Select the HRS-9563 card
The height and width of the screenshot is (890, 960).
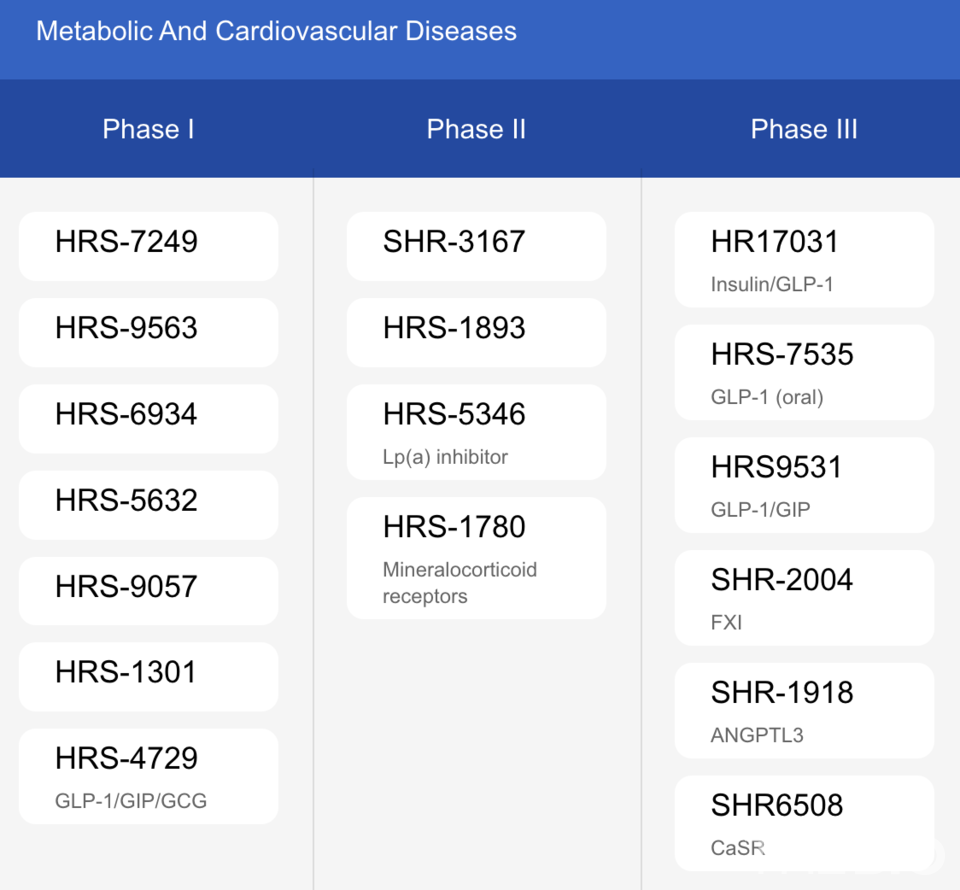click(148, 332)
